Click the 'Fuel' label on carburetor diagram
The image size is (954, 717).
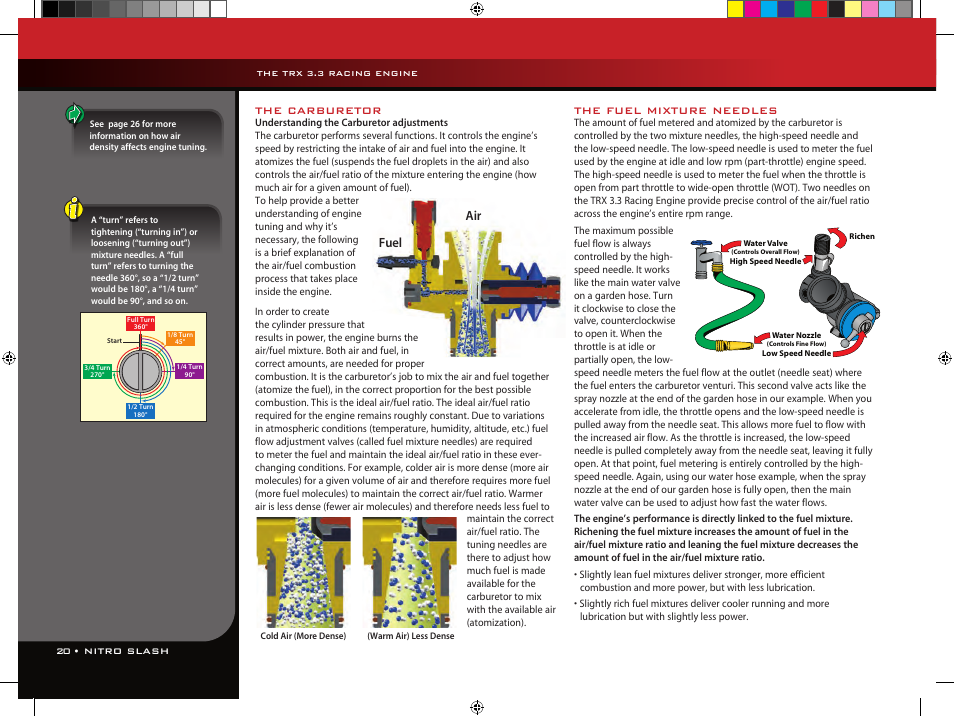point(390,242)
